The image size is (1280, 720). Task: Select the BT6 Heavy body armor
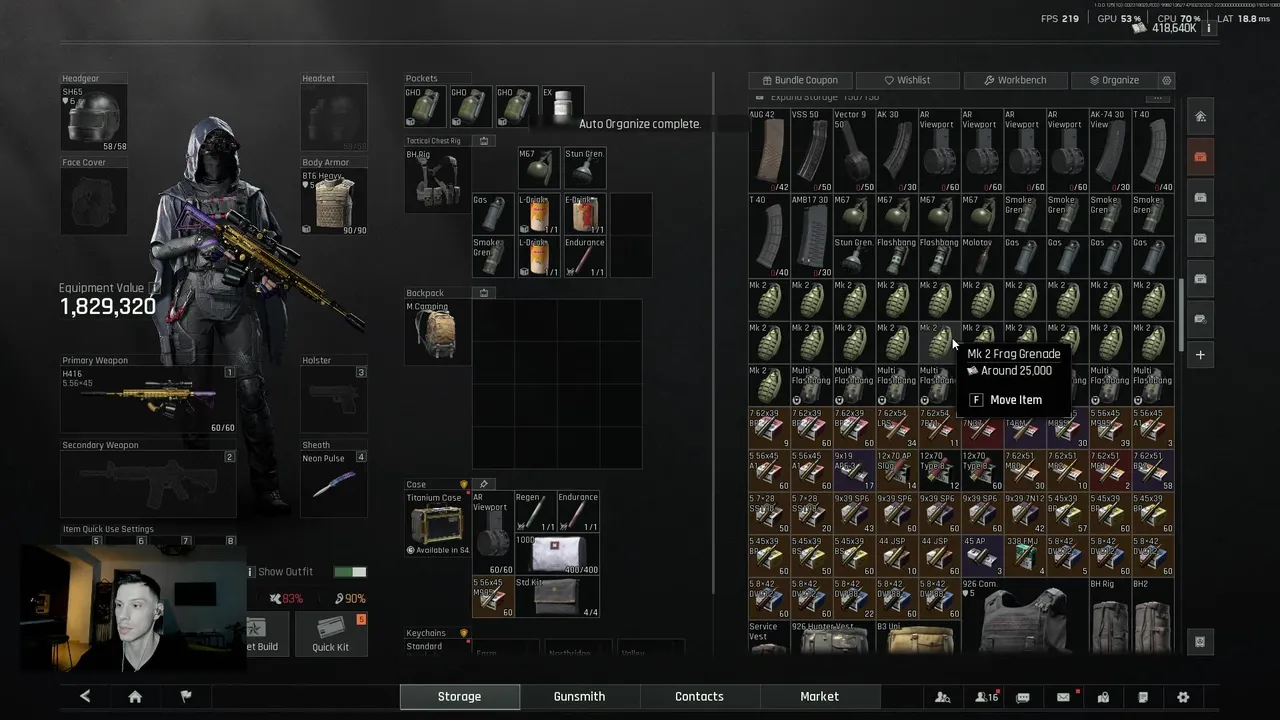(x=334, y=203)
